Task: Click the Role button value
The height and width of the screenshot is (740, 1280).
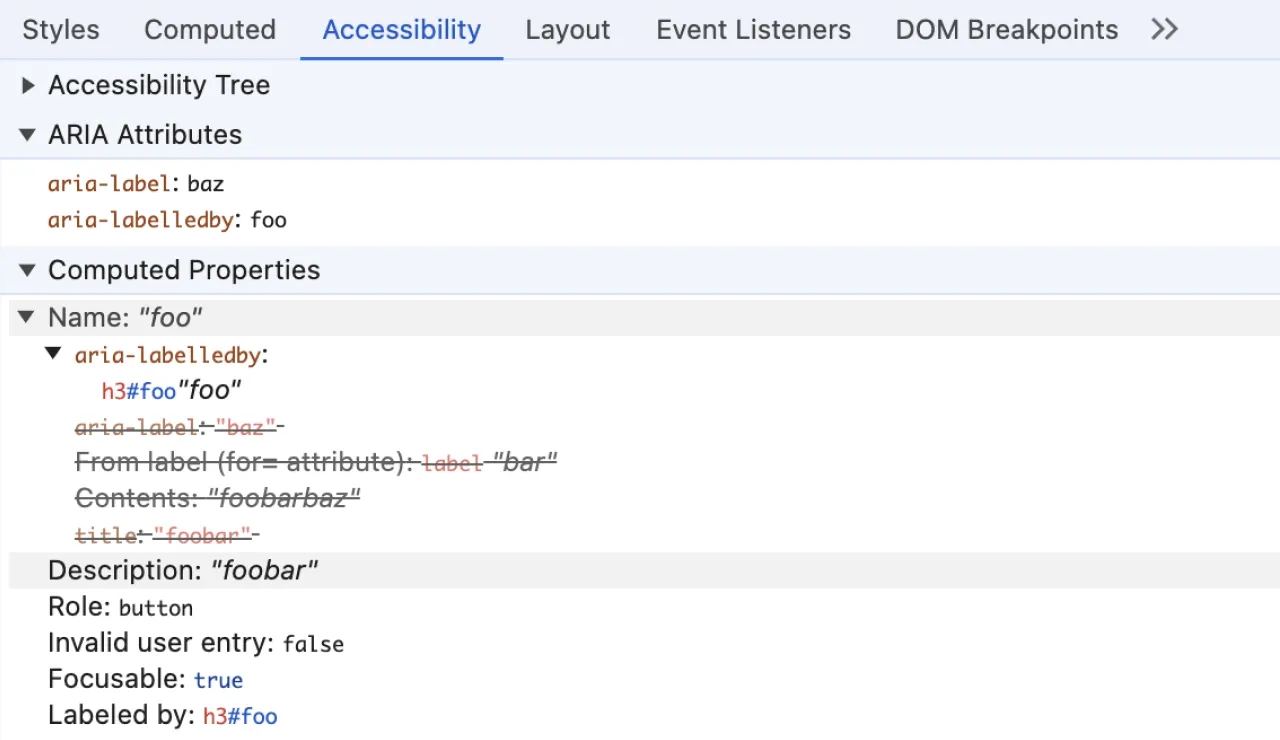Action: (156, 607)
